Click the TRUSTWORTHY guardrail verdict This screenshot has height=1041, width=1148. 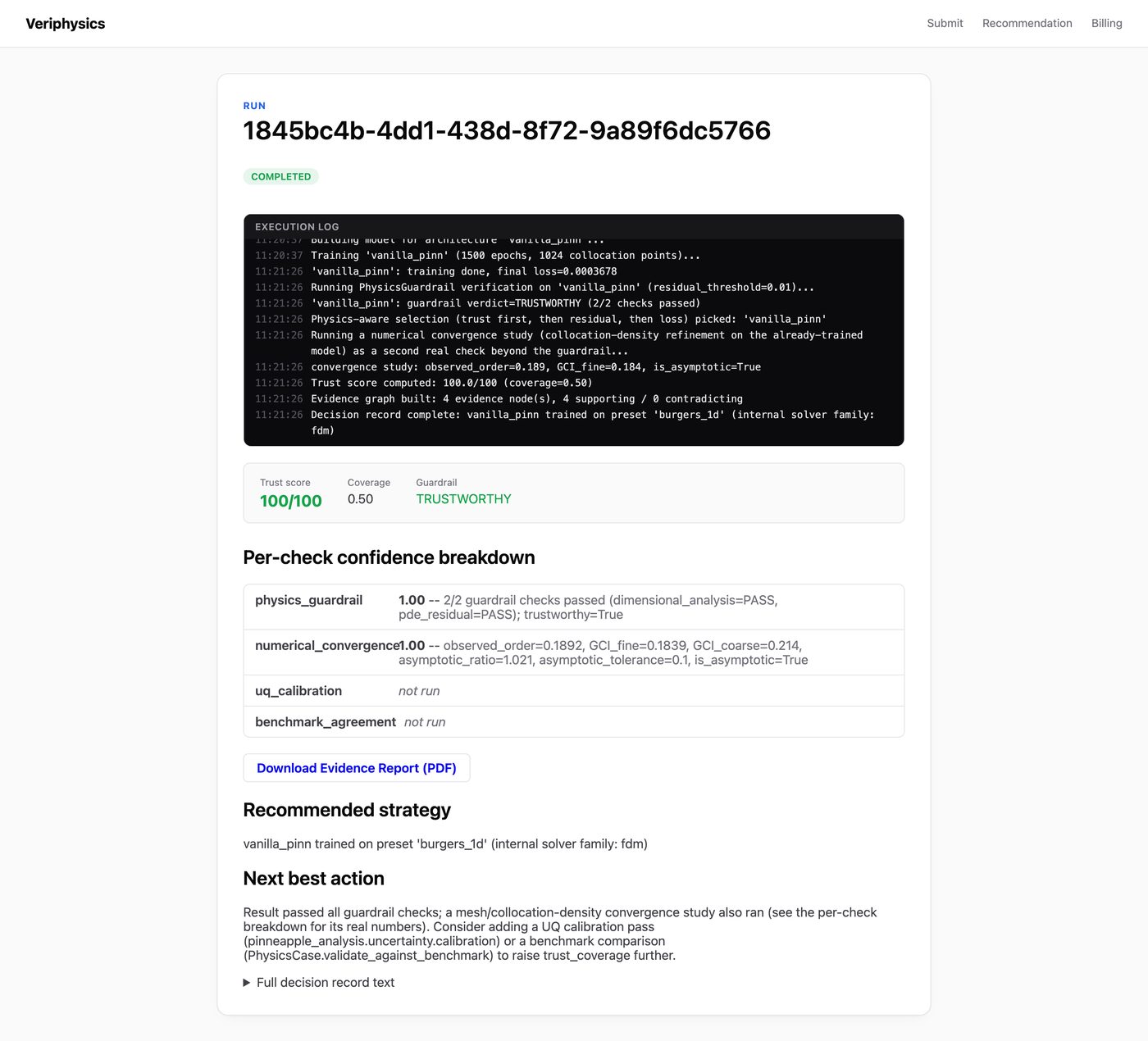[463, 499]
